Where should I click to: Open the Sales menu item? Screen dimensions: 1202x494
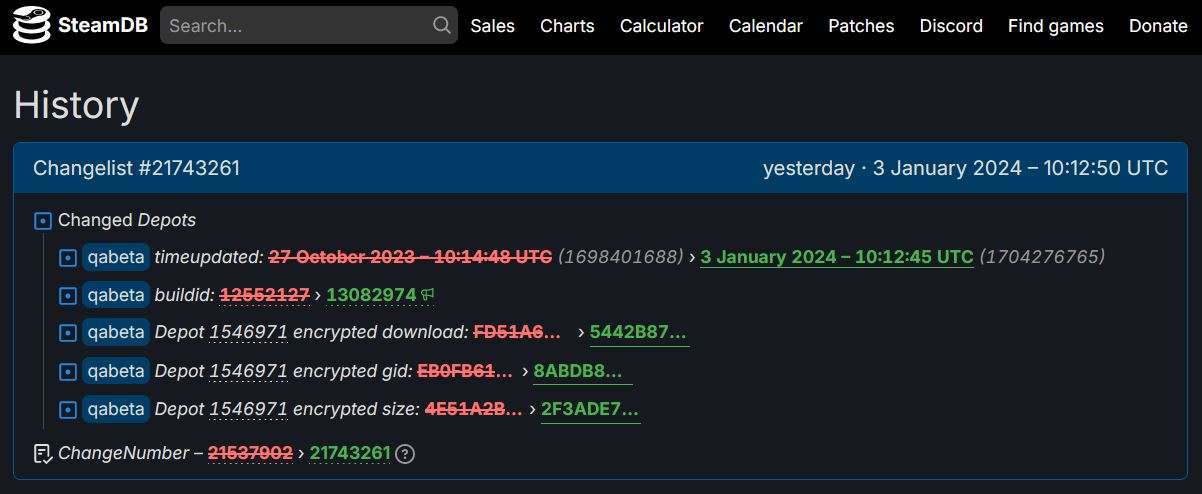493,26
